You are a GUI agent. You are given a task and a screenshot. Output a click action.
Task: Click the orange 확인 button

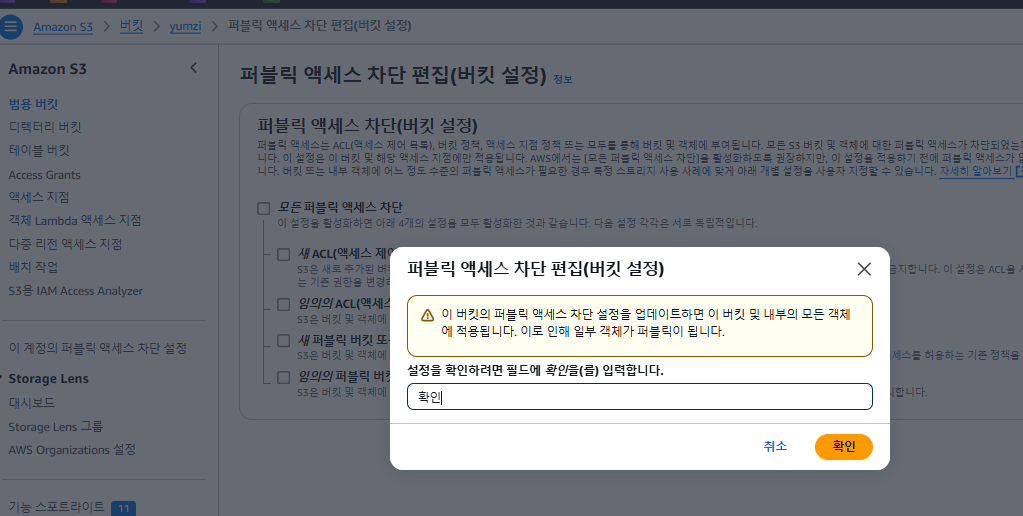point(844,447)
